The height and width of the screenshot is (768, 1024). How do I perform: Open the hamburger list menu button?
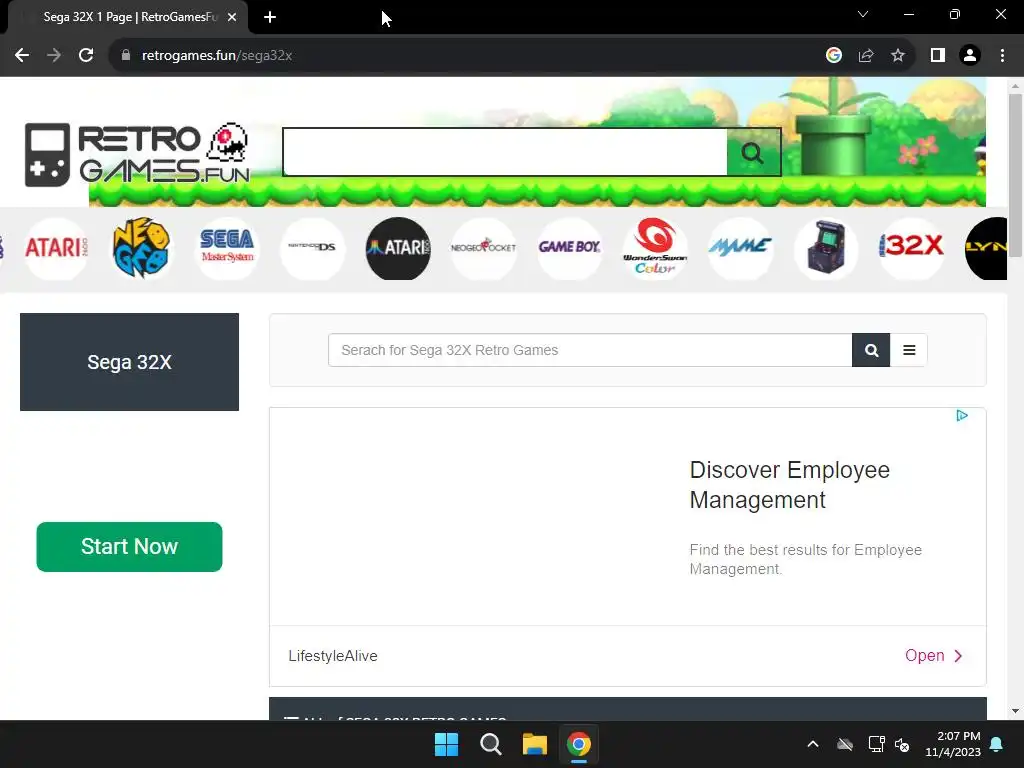pyautogui.click(x=908, y=350)
